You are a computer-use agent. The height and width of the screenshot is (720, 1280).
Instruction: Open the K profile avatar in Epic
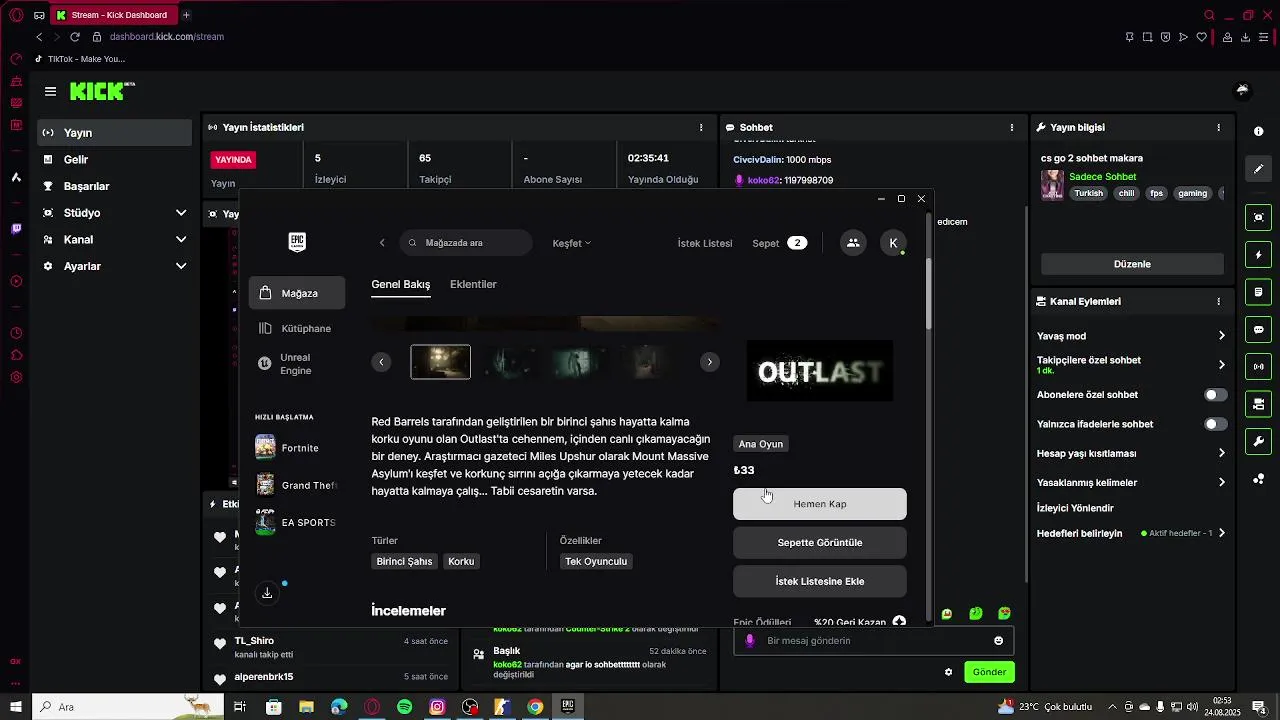pos(893,243)
